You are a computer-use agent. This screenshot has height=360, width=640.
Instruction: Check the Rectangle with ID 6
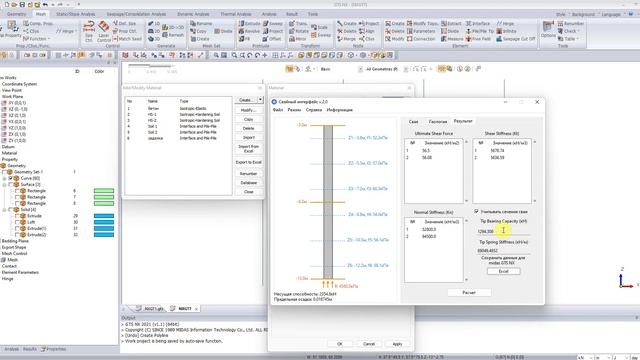click(17, 191)
